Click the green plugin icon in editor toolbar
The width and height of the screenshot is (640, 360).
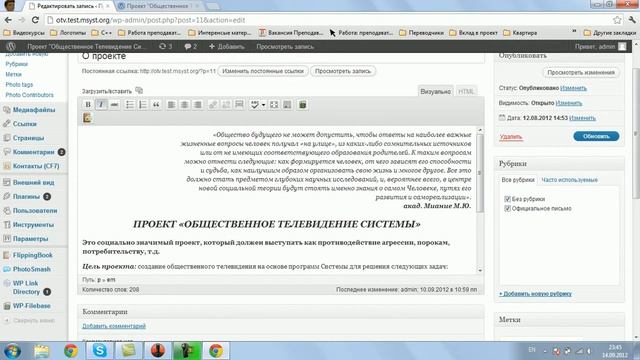coord(302,105)
